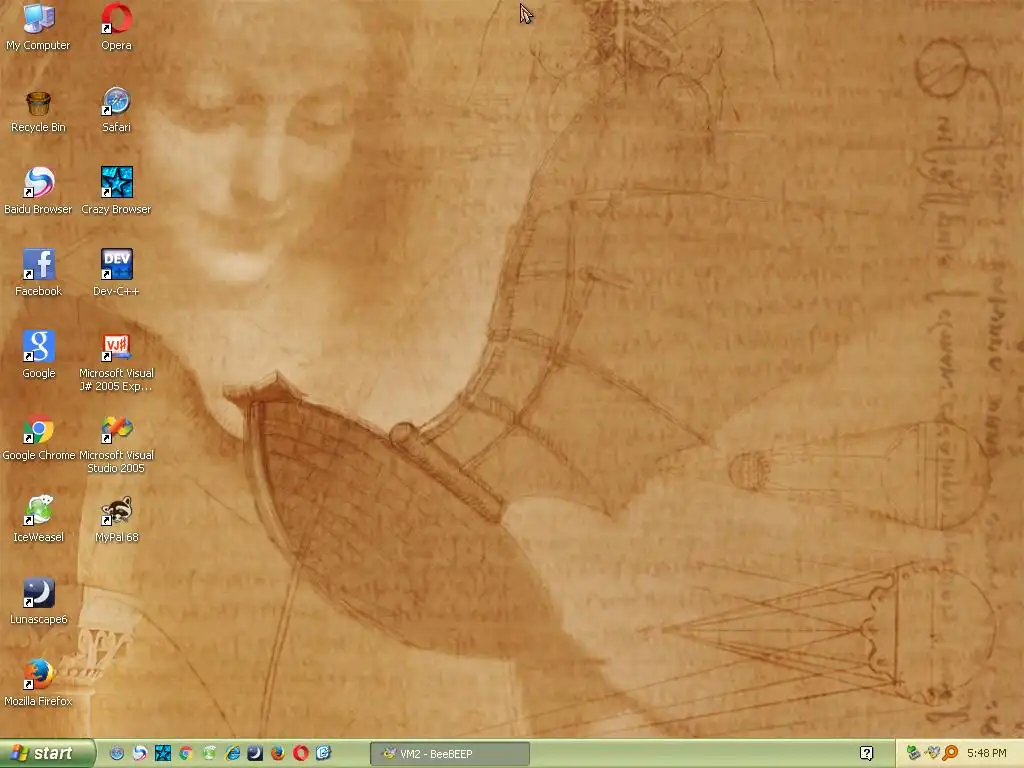Select the Mozilla Firefox desktop shortcut
The image size is (1024, 768).
tap(39, 682)
